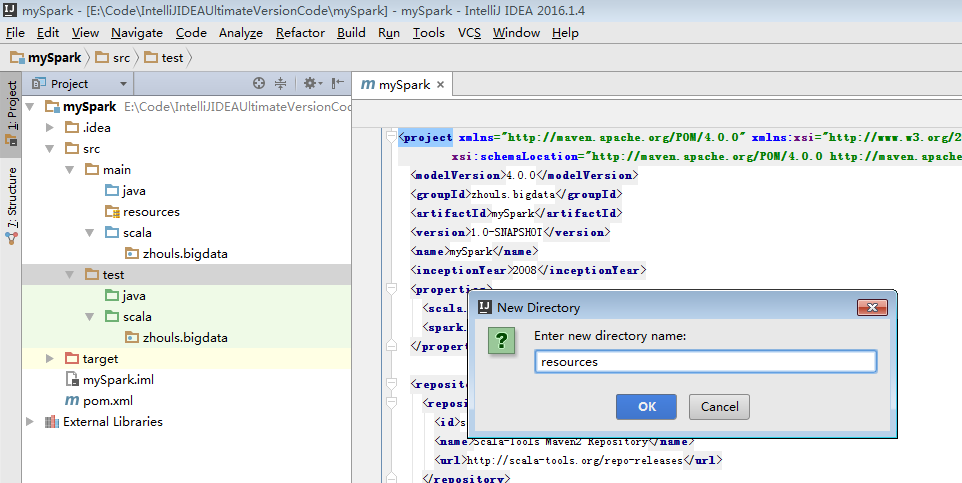Click mySpark breadcrumb in navigation bar
This screenshot has height=483, width=962.
click(x=46, y=58)
